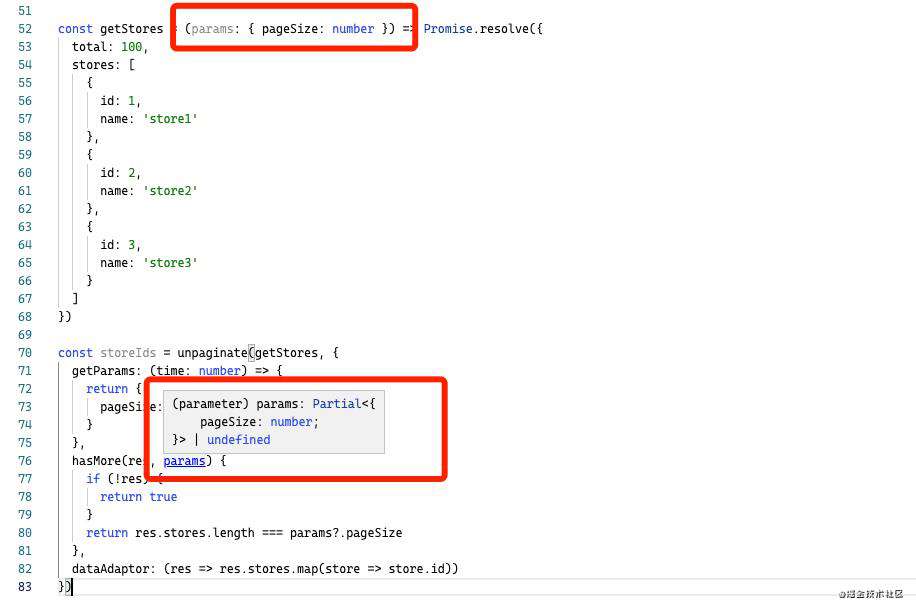Click the 'if (!res)' condition on line 77

coord(117,479)
